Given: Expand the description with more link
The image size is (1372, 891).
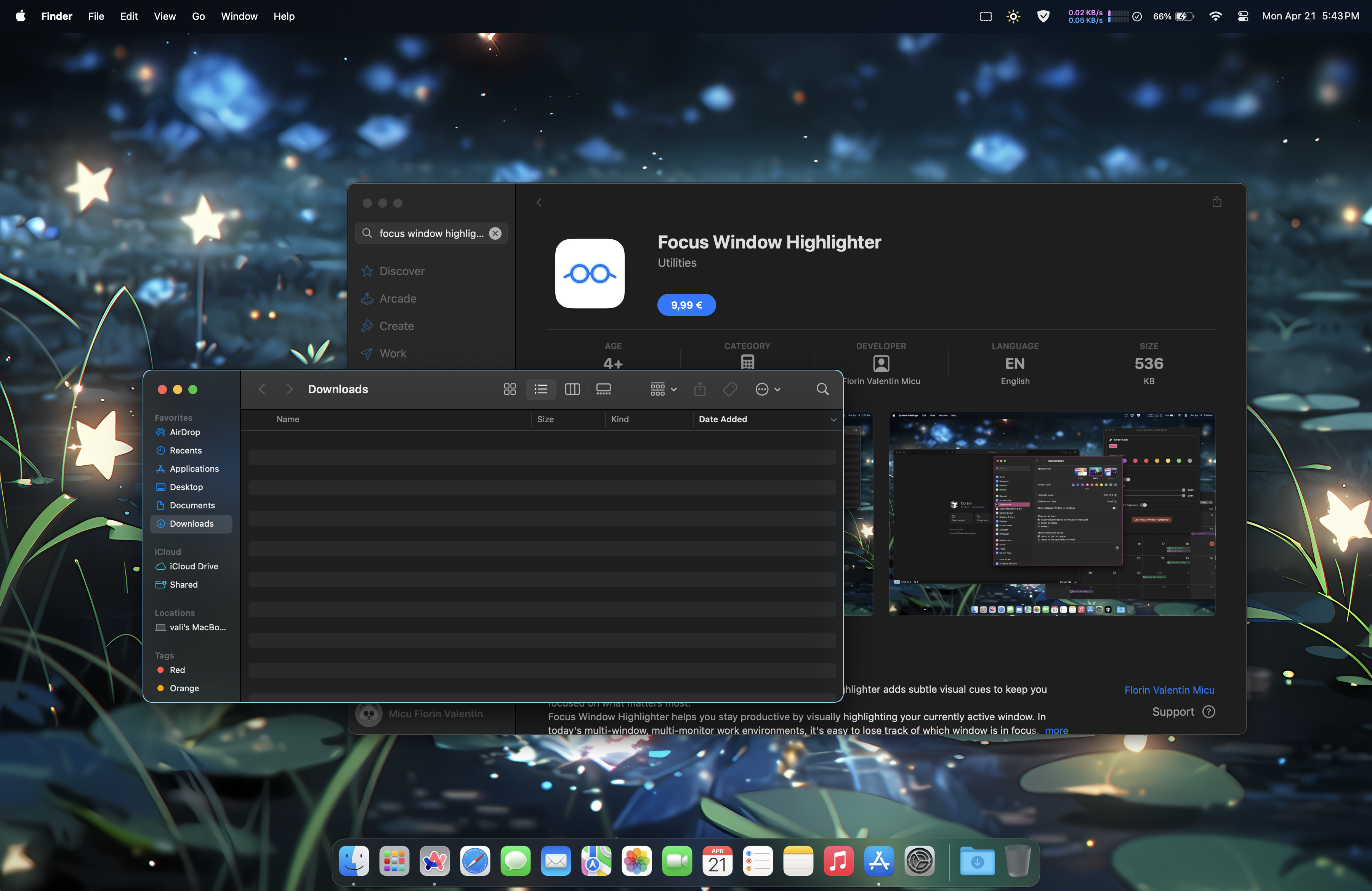Looking at the screenshot, I should (x=1056, y=731).
